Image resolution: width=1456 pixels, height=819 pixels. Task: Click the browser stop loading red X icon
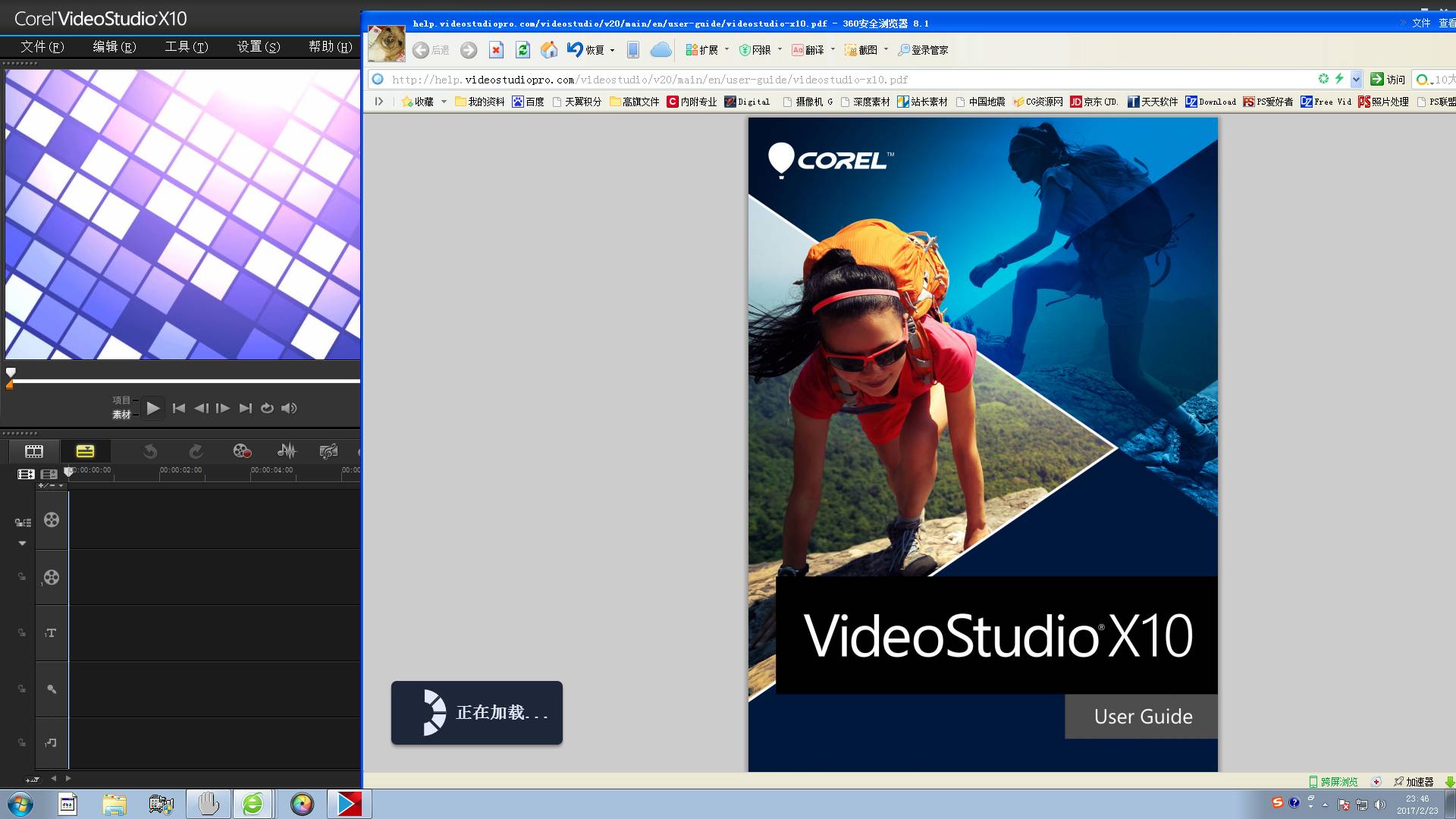(x=496, y=50)
